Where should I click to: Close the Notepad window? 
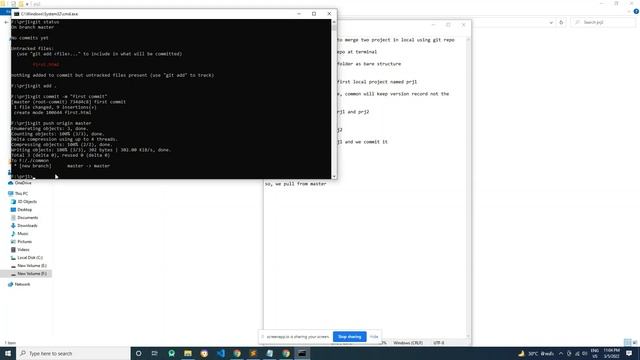463,25
